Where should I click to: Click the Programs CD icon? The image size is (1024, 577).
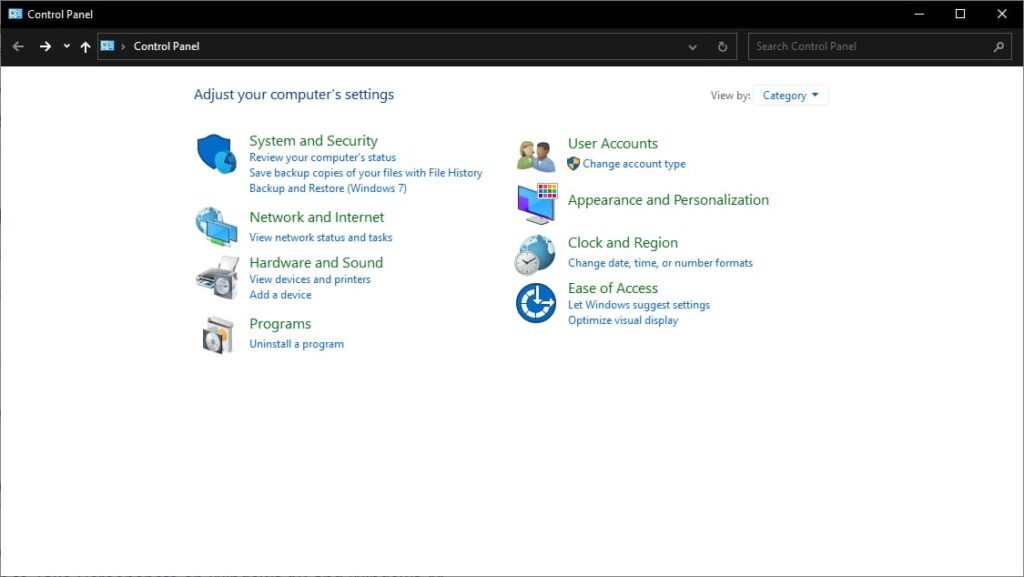[216, 333]
